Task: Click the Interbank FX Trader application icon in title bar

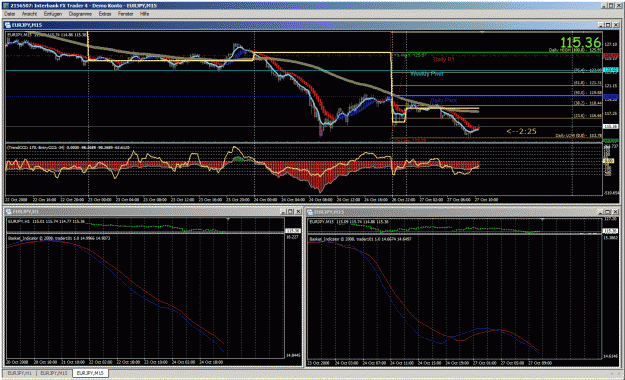Action: pyautogui.click(x=6, y=5)
